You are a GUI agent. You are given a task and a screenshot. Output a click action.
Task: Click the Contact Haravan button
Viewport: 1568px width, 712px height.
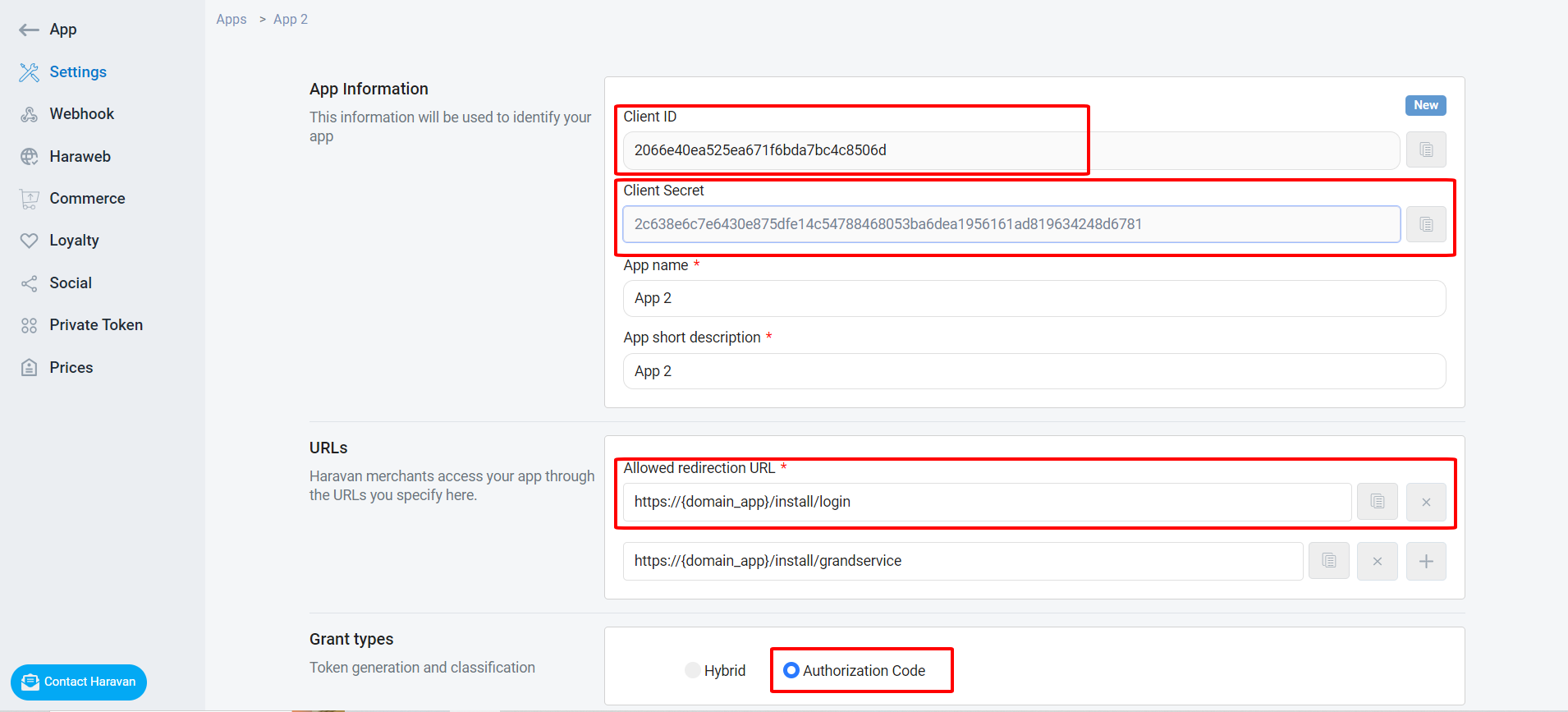(79, 682)
